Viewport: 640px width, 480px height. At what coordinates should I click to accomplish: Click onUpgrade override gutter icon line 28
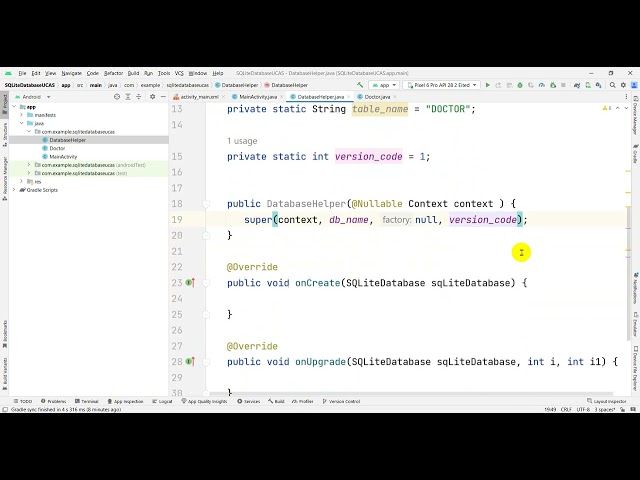[190, 361]
